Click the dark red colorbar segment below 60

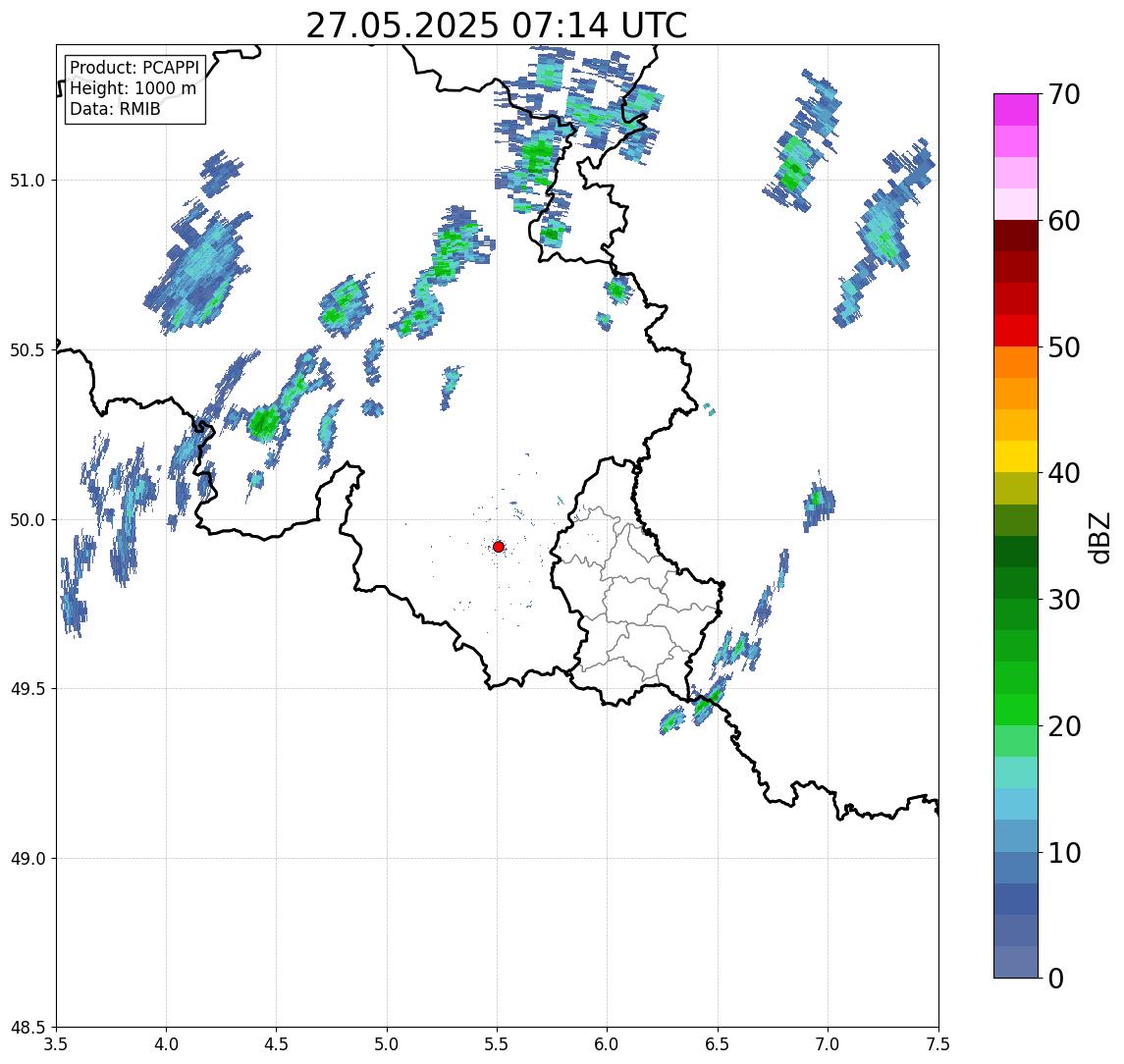coord(1016,236)
